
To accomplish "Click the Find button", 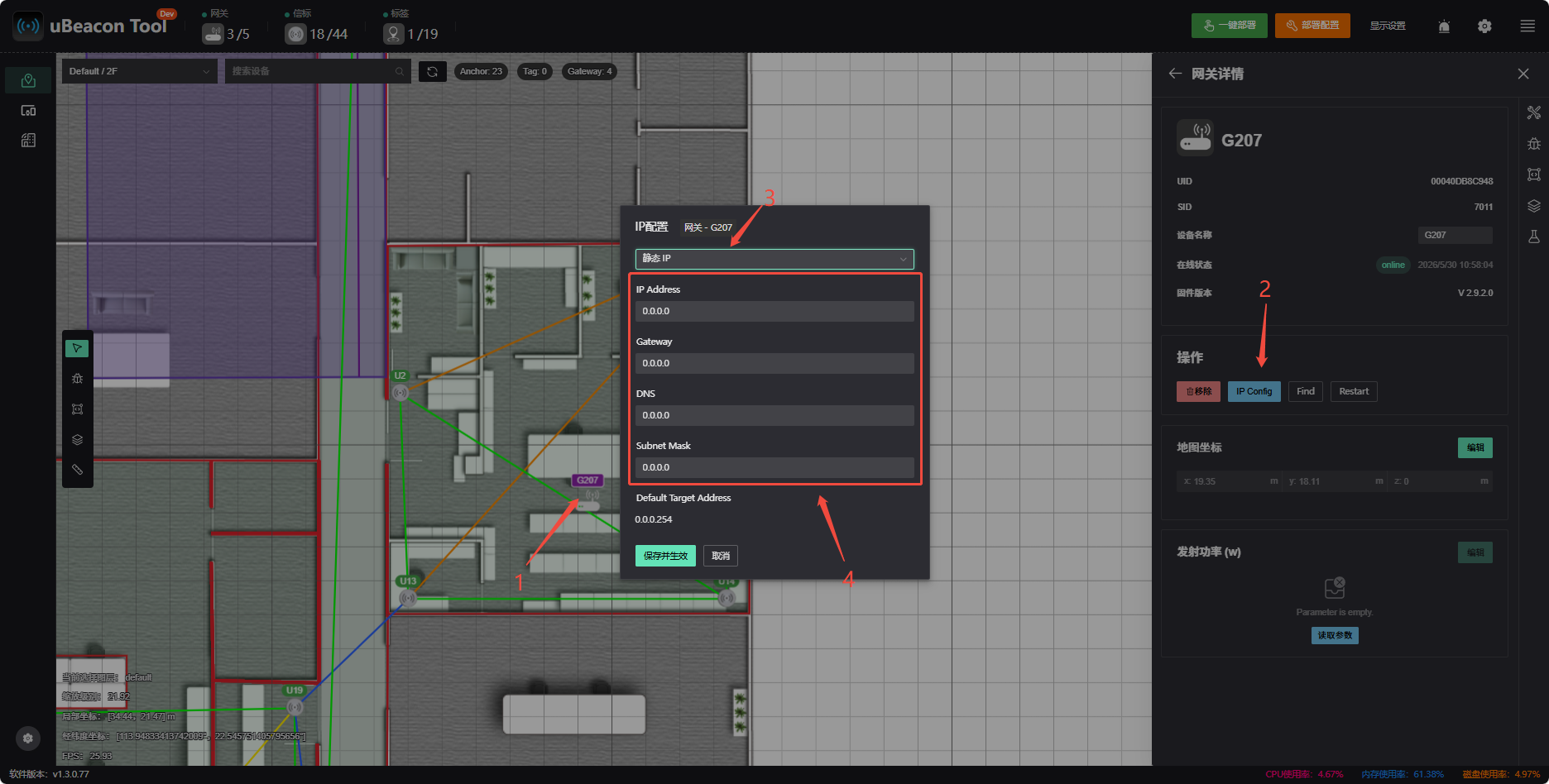I will 1306,391.
